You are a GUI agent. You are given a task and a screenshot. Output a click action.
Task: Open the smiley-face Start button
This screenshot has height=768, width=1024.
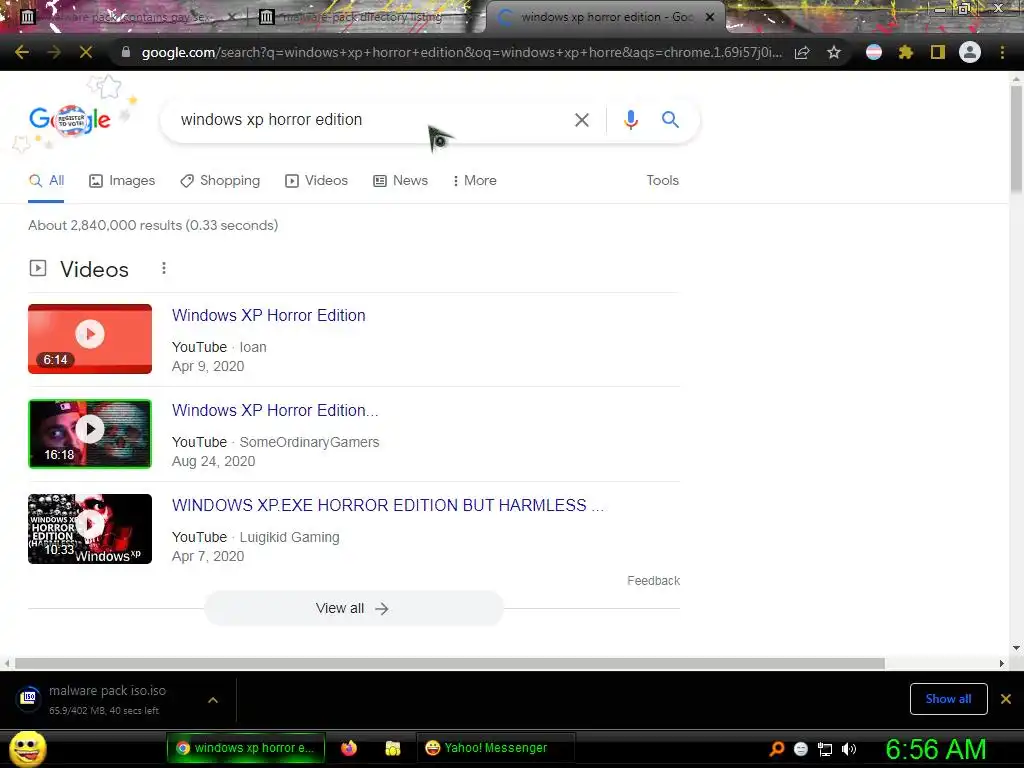coord(27,748)
